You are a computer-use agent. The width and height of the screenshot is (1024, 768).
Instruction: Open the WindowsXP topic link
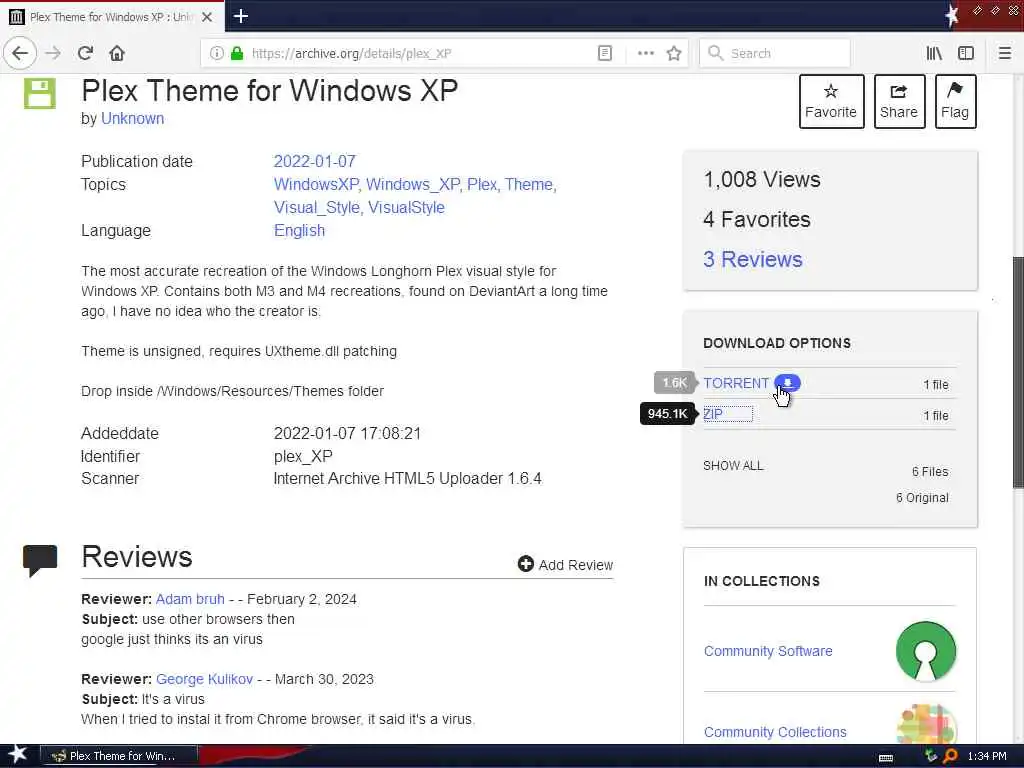tap(316, 184)
